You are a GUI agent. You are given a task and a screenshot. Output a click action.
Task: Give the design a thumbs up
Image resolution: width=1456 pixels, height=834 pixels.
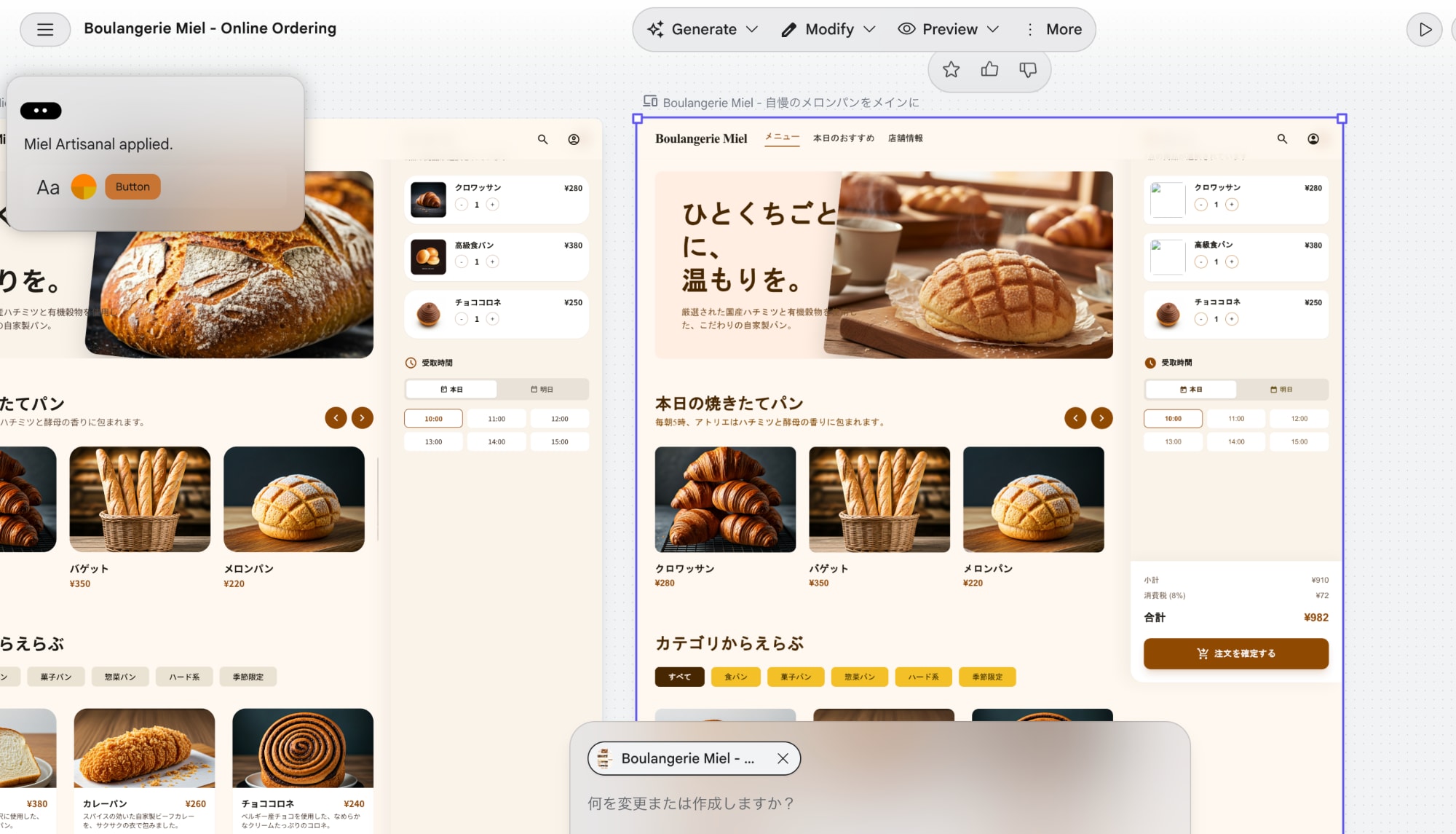click(989, 69)
